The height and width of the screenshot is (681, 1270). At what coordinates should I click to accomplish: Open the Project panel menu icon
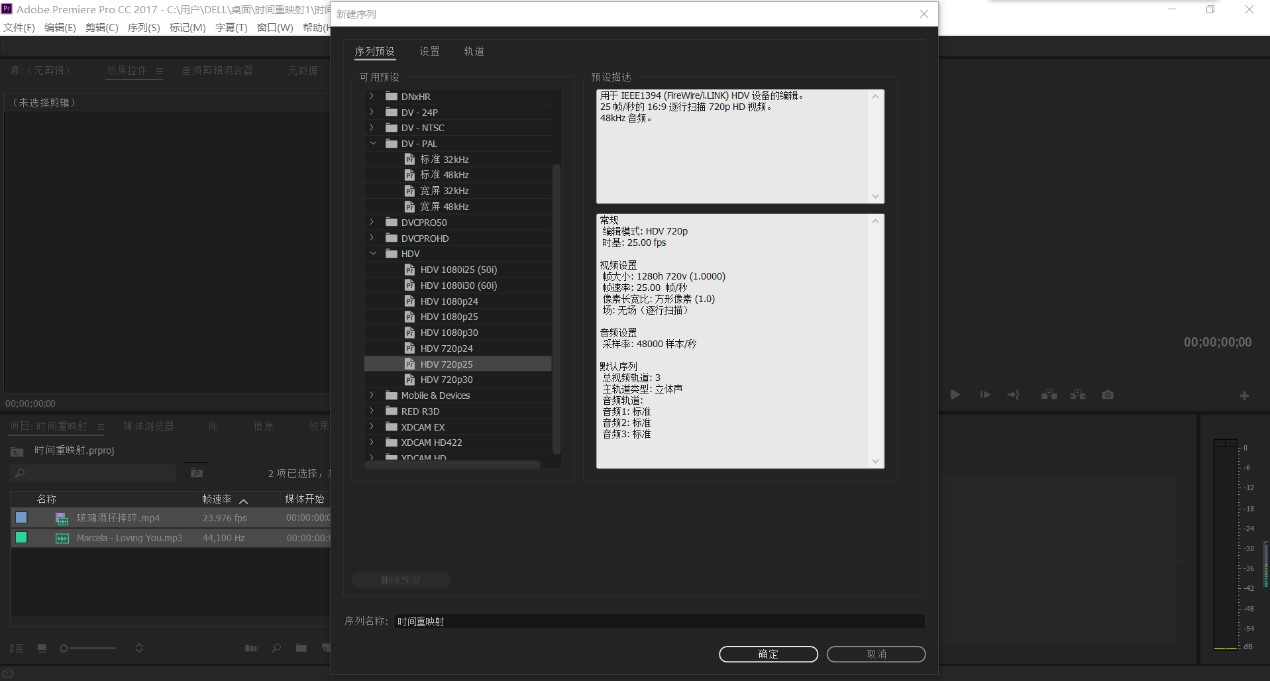pyautogui.click(x=99, y=427)
